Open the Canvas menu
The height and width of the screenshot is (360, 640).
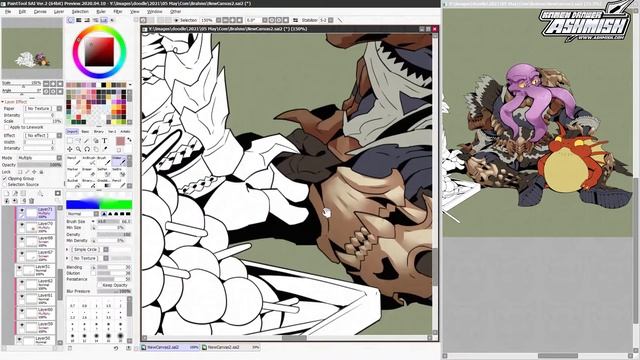(40, 11)
